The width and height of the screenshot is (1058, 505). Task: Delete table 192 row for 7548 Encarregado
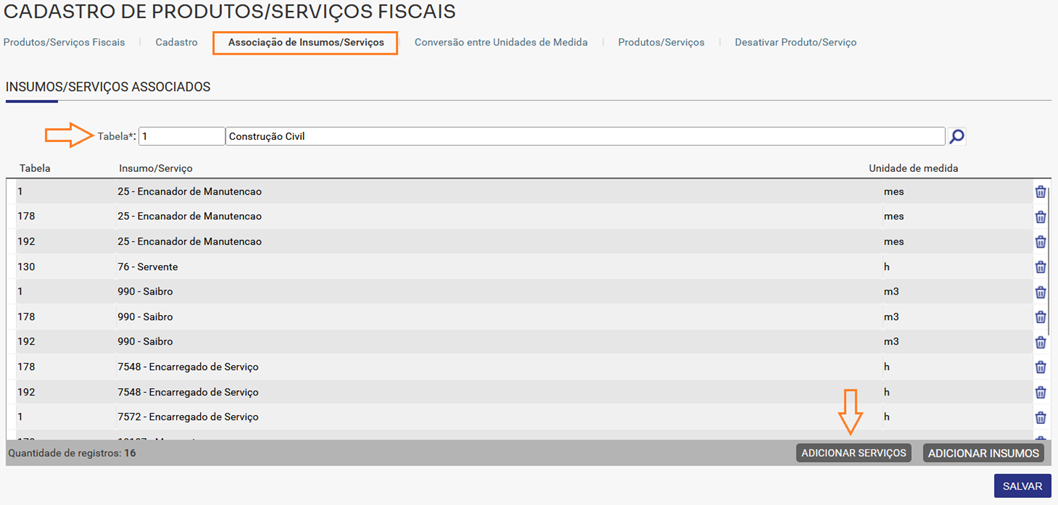pos(1040,392)
